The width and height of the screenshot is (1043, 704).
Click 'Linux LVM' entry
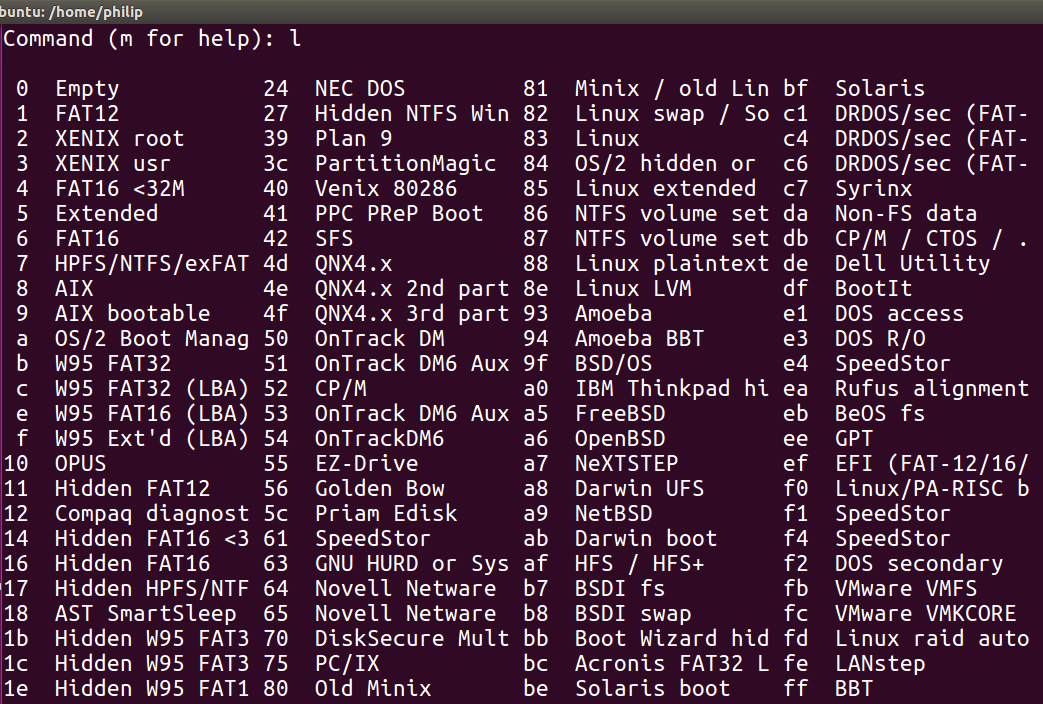click(x=633, y=289)
